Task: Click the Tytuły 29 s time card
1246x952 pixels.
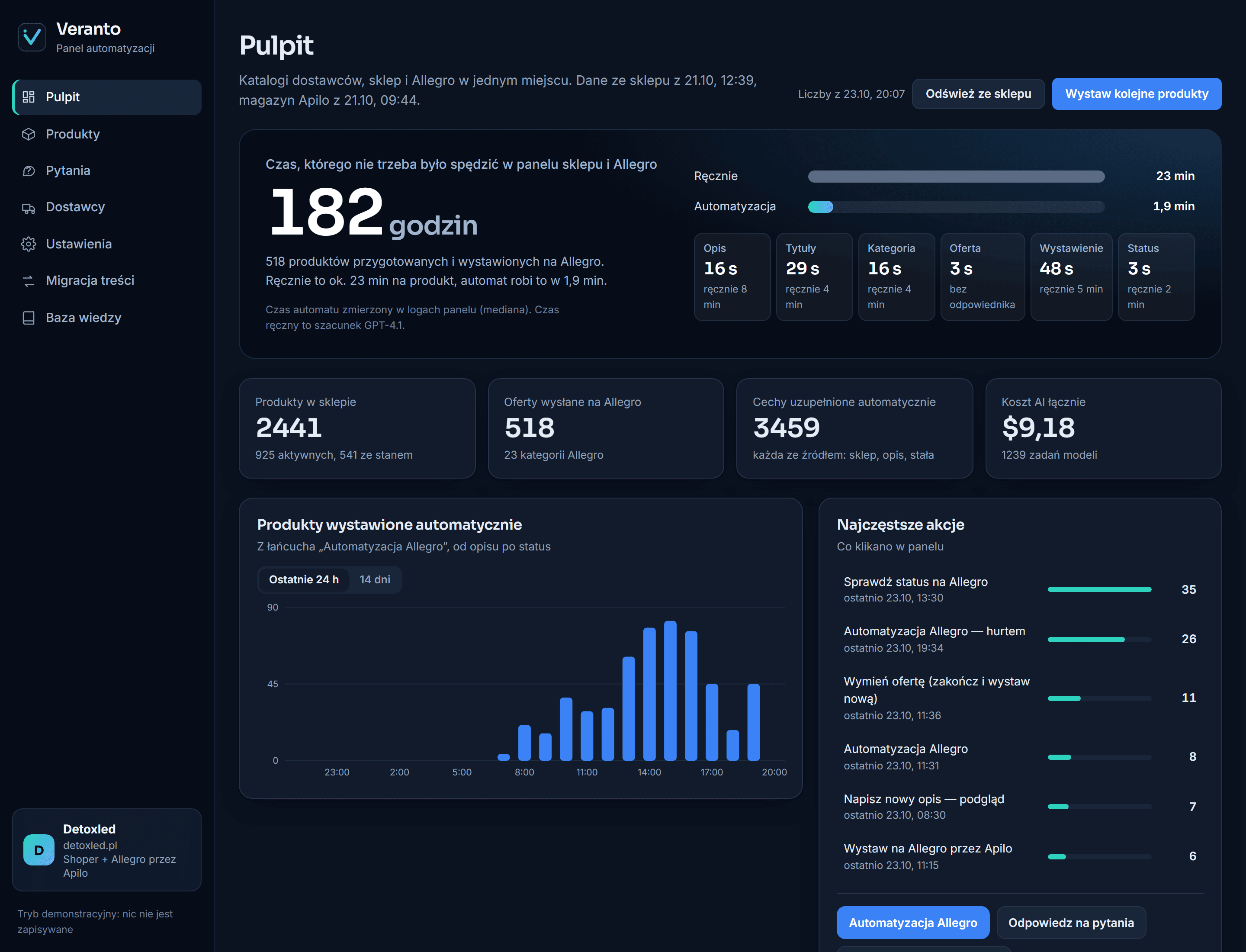Action: (x=814, y=277)
